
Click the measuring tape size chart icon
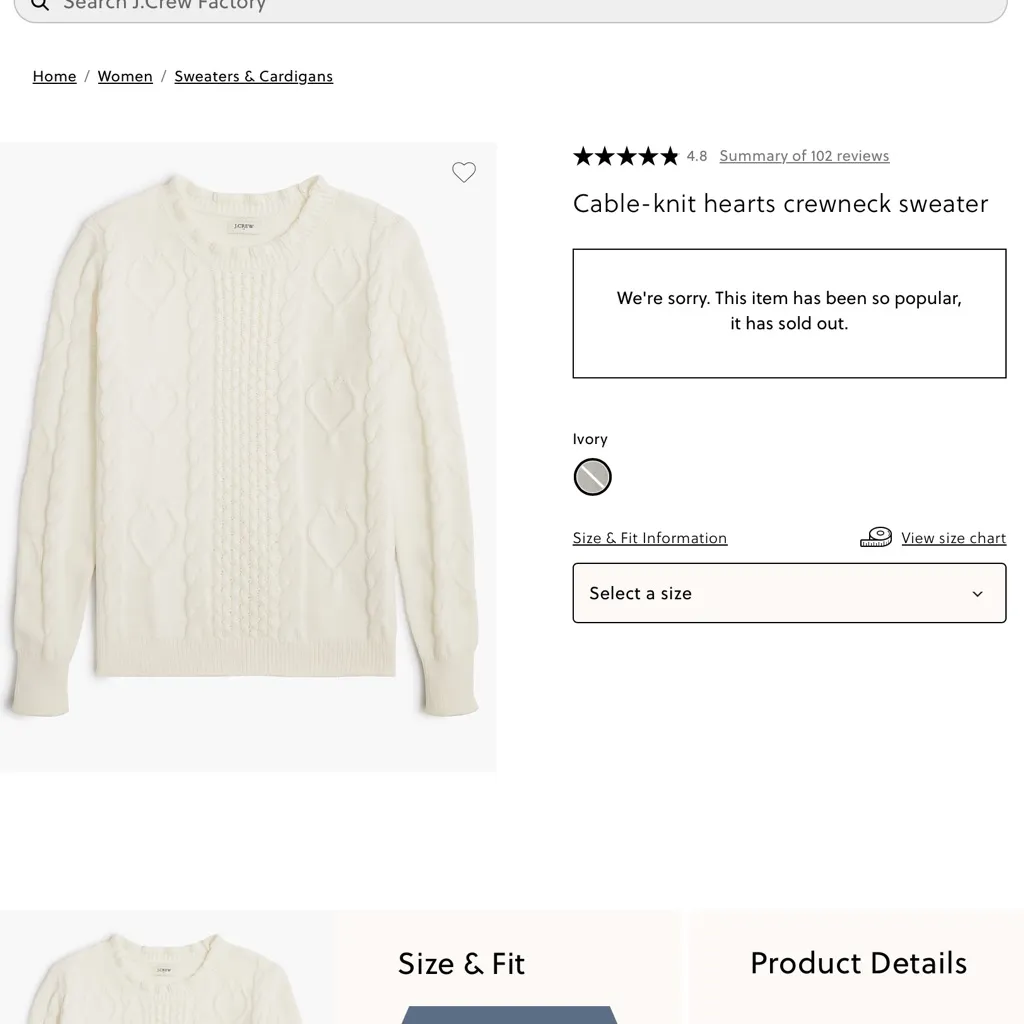(x=875, y=537)
